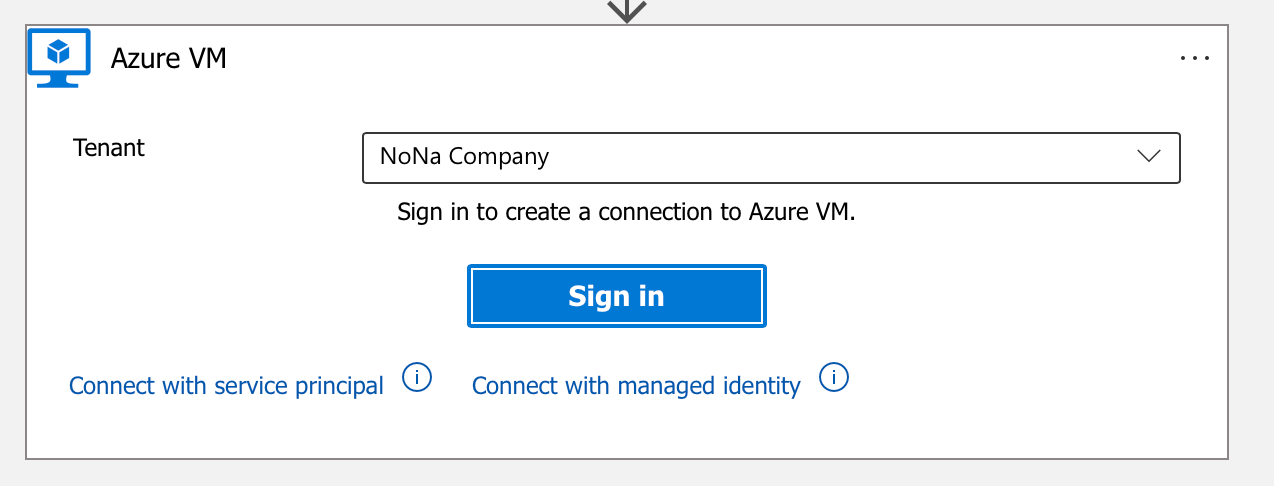The image size is (1274, 486).
Task: Click info icon beside managed identity link
Action: coord(833,378)
